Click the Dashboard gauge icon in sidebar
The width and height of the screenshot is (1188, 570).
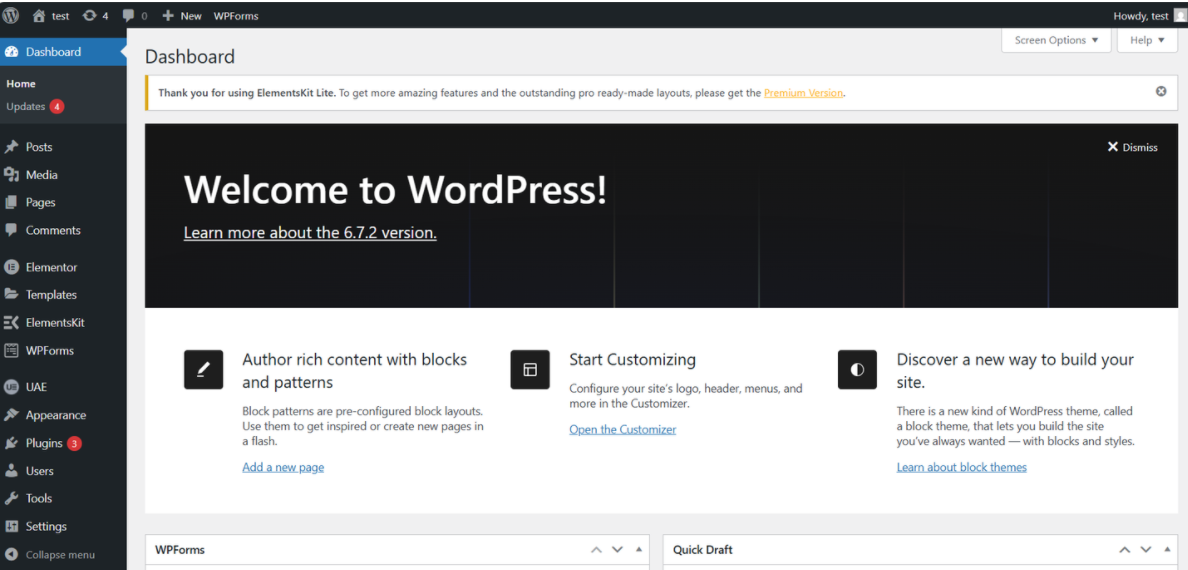point(11,52)
